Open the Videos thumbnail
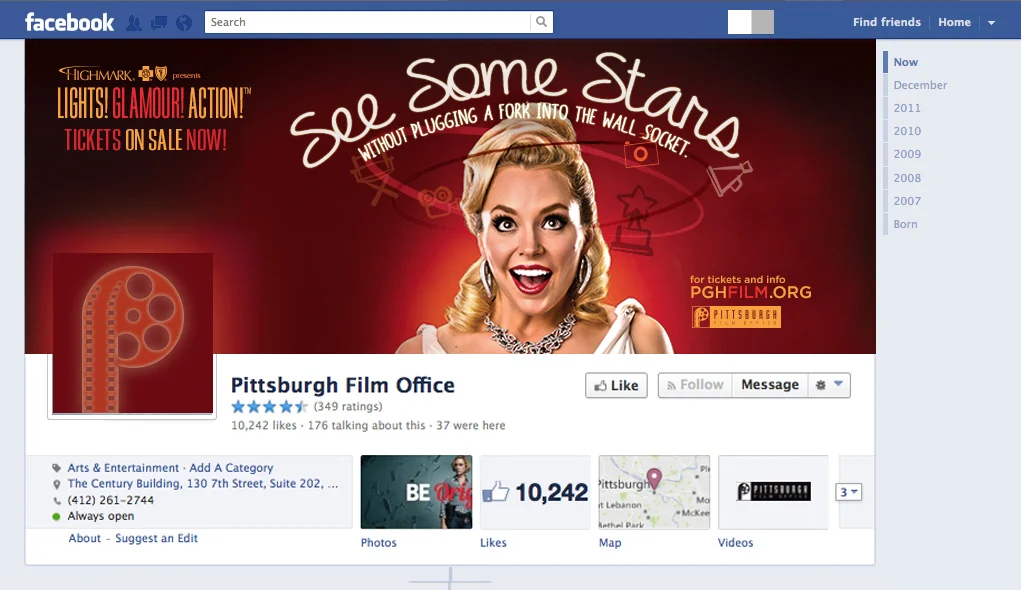This screenshot has width=1021, height=590. pos(774,492)
